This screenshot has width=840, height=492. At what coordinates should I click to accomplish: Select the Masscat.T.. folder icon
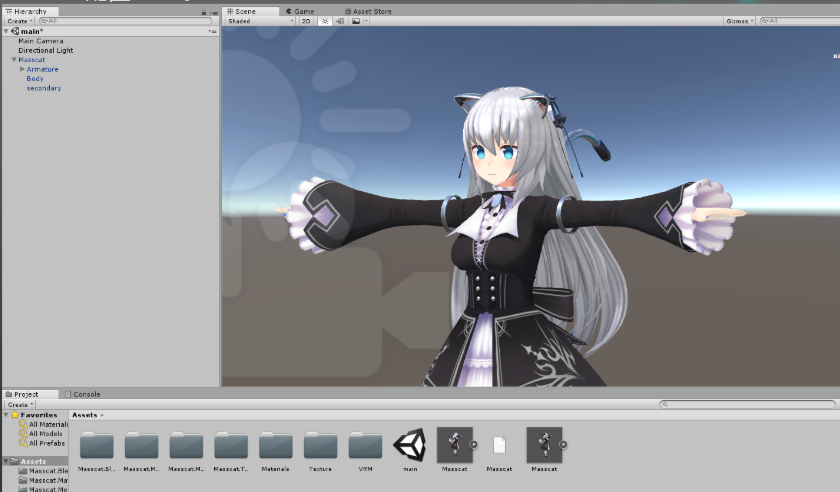tap(231, 445)
